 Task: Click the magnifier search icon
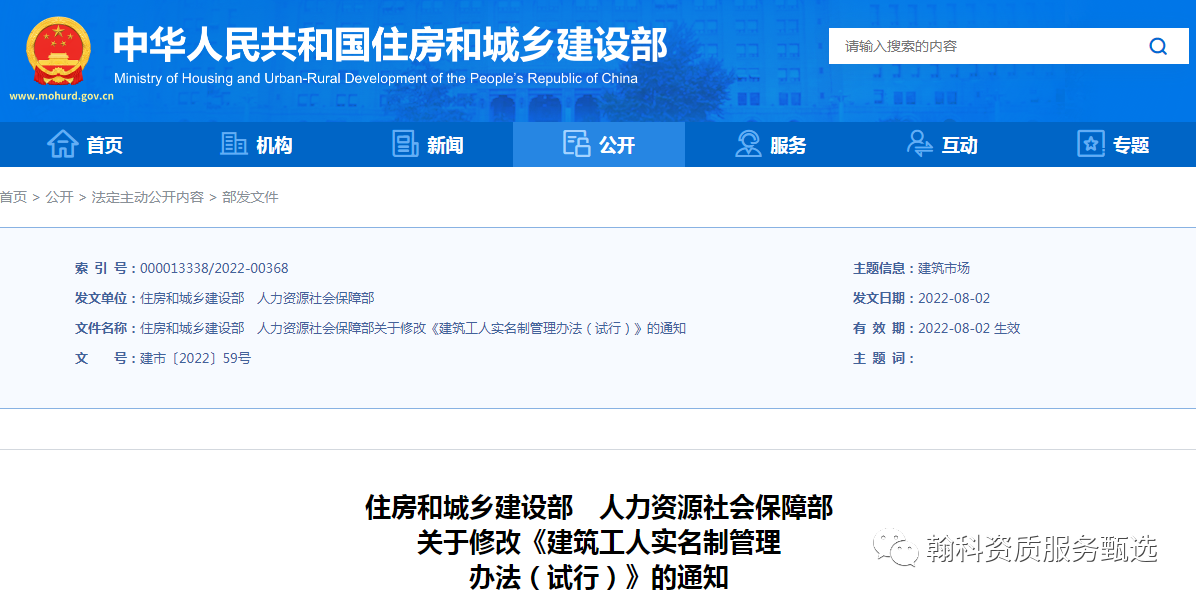pos(1158,46)
